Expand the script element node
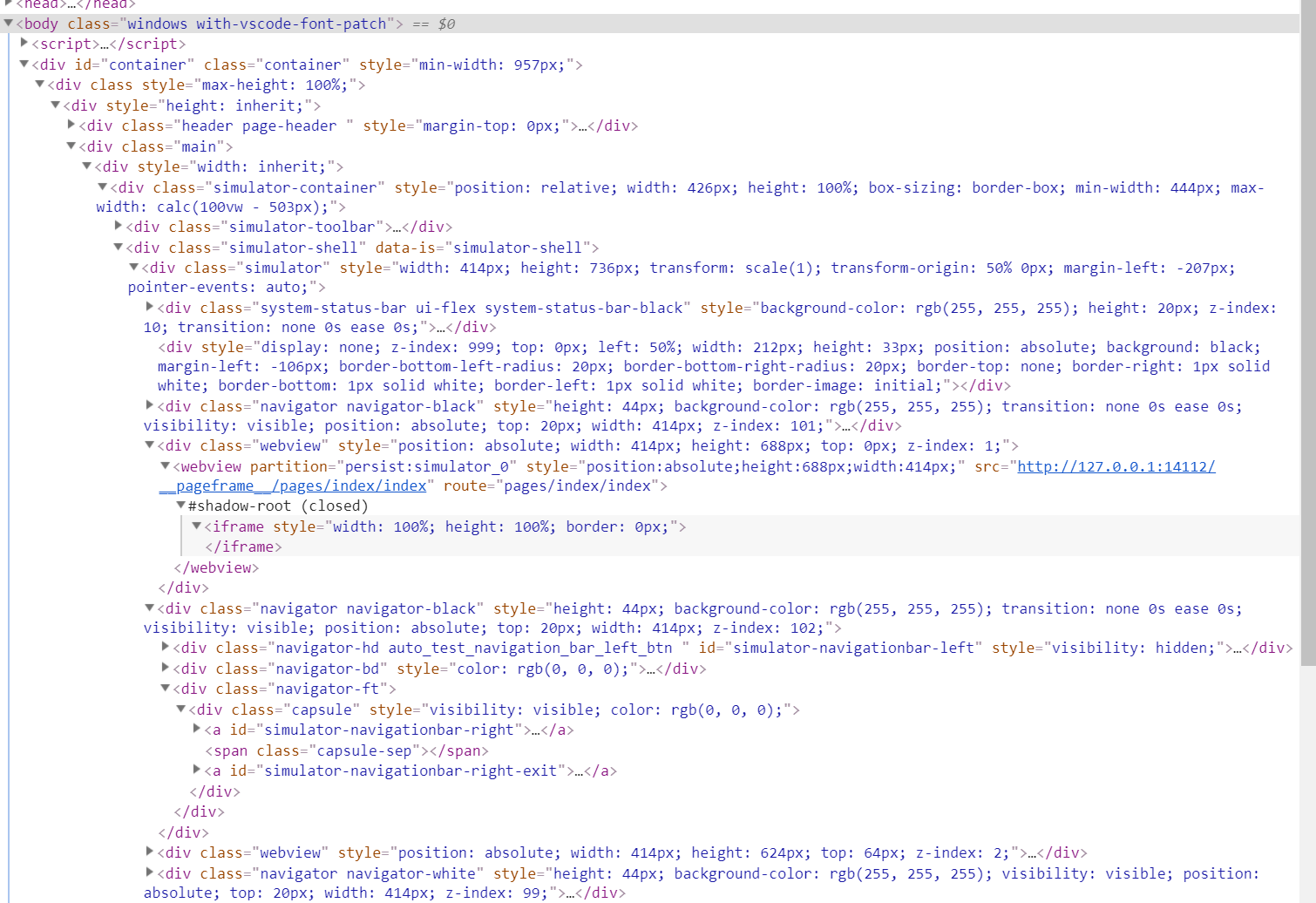 pyautogui.click(x=24, y=43)
